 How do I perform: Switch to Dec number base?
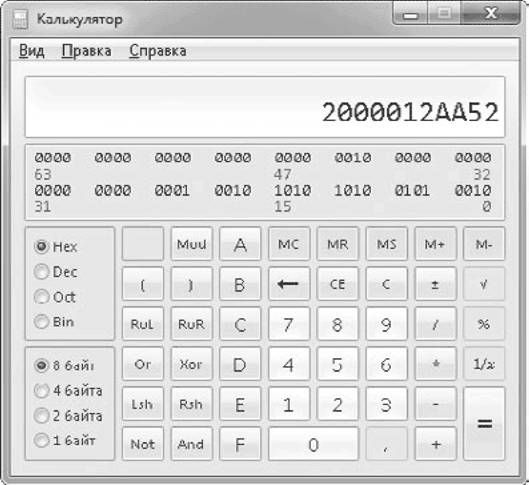(56, 272)
